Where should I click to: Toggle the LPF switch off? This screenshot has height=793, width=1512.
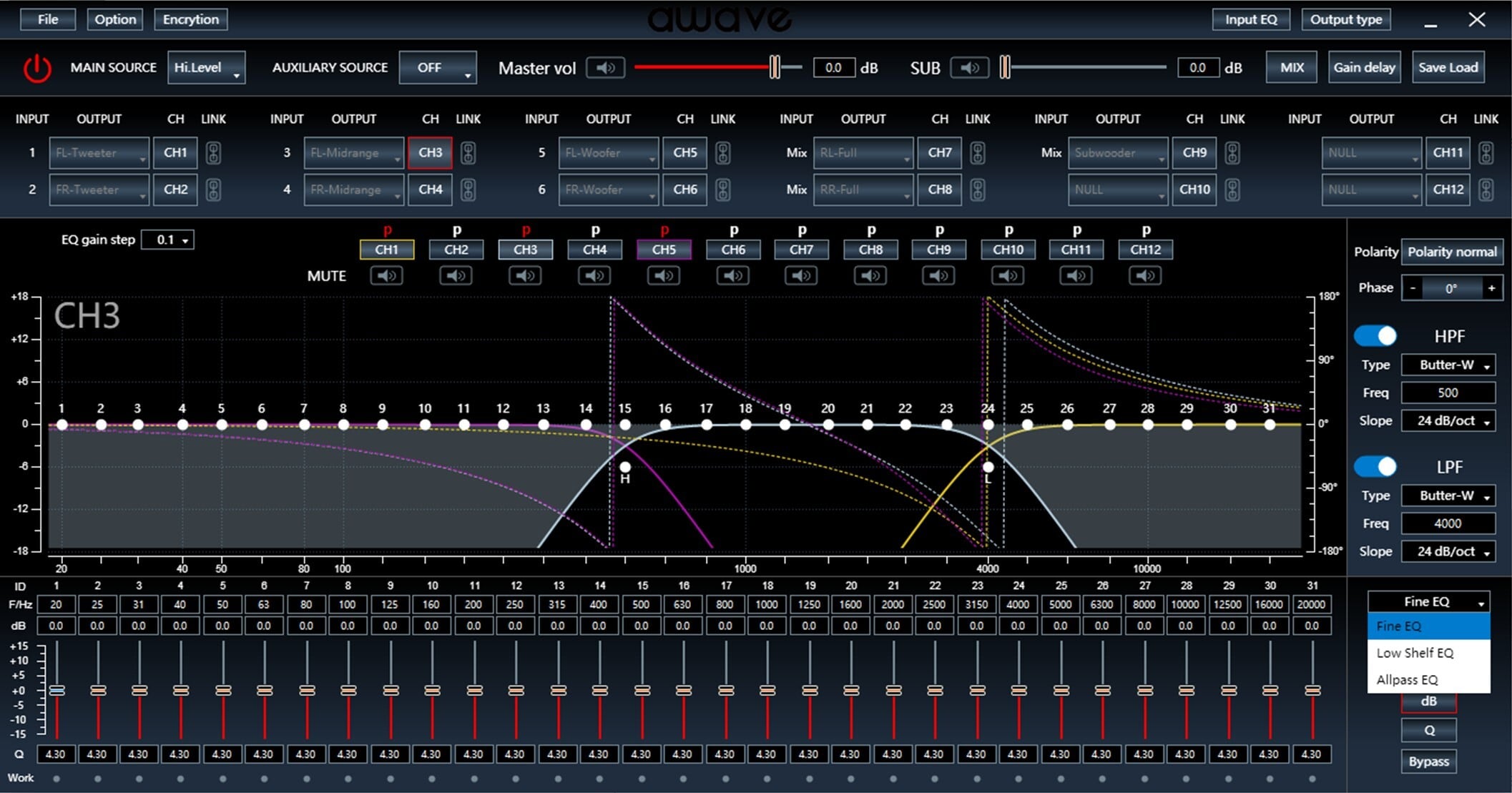click(x=1375, y=466)
